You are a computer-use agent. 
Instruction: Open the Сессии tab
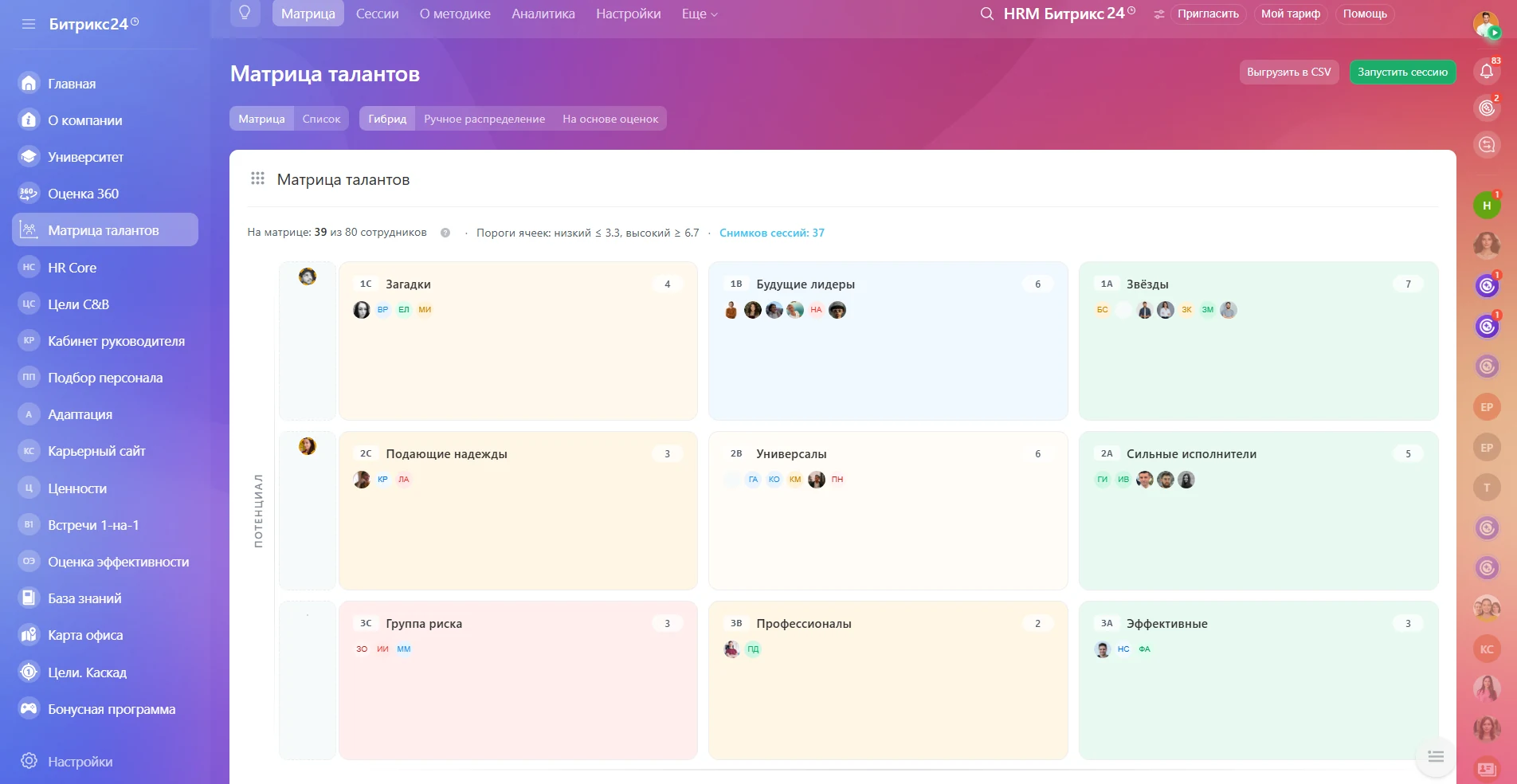(377, 14)
